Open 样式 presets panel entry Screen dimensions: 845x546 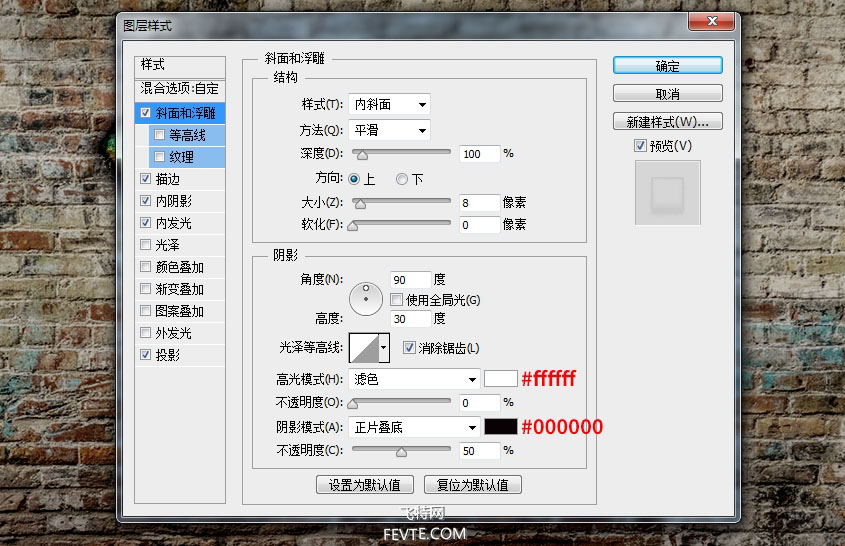[179, 65]
